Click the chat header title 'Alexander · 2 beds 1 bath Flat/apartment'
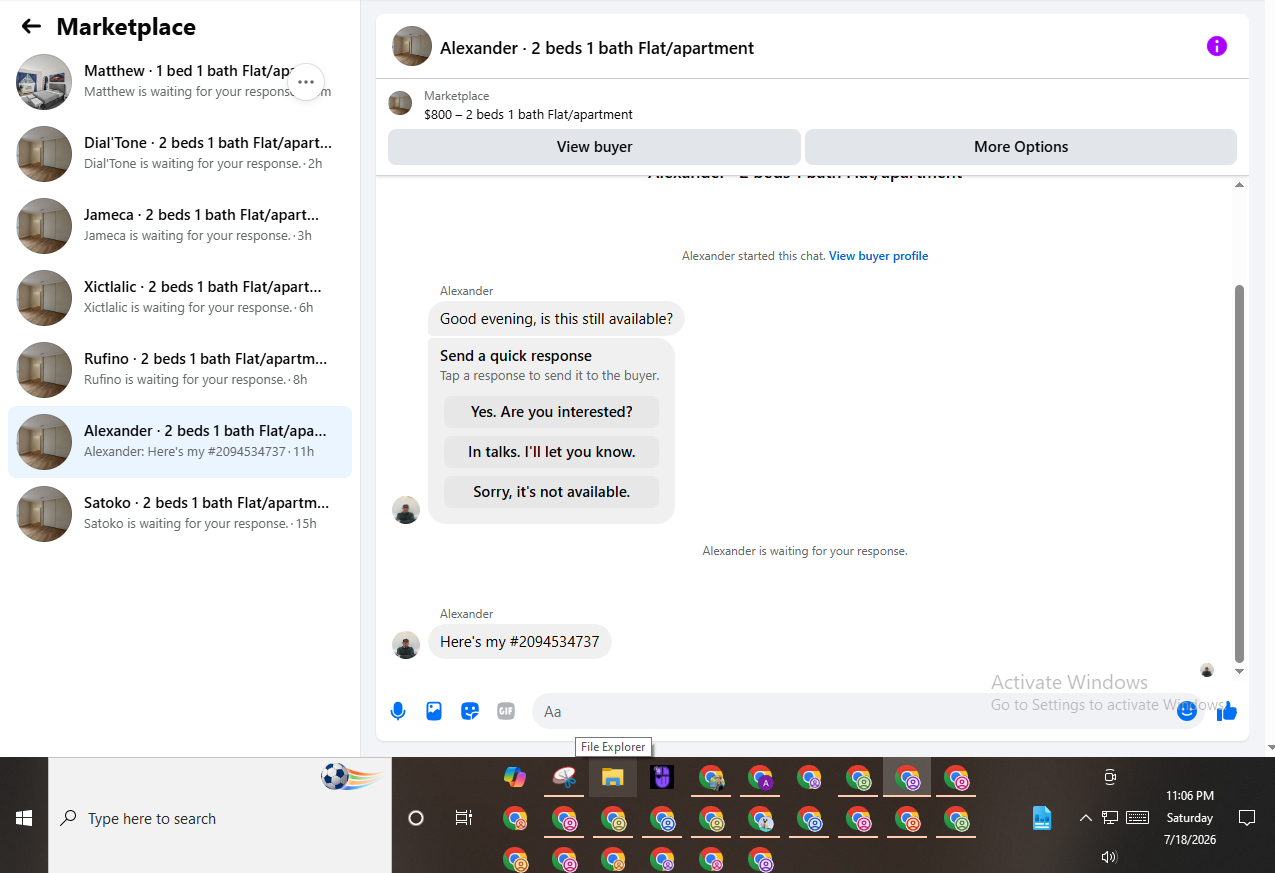This screenshot has width=1275, height=873. pyautogui.click(x=597, y=48)
